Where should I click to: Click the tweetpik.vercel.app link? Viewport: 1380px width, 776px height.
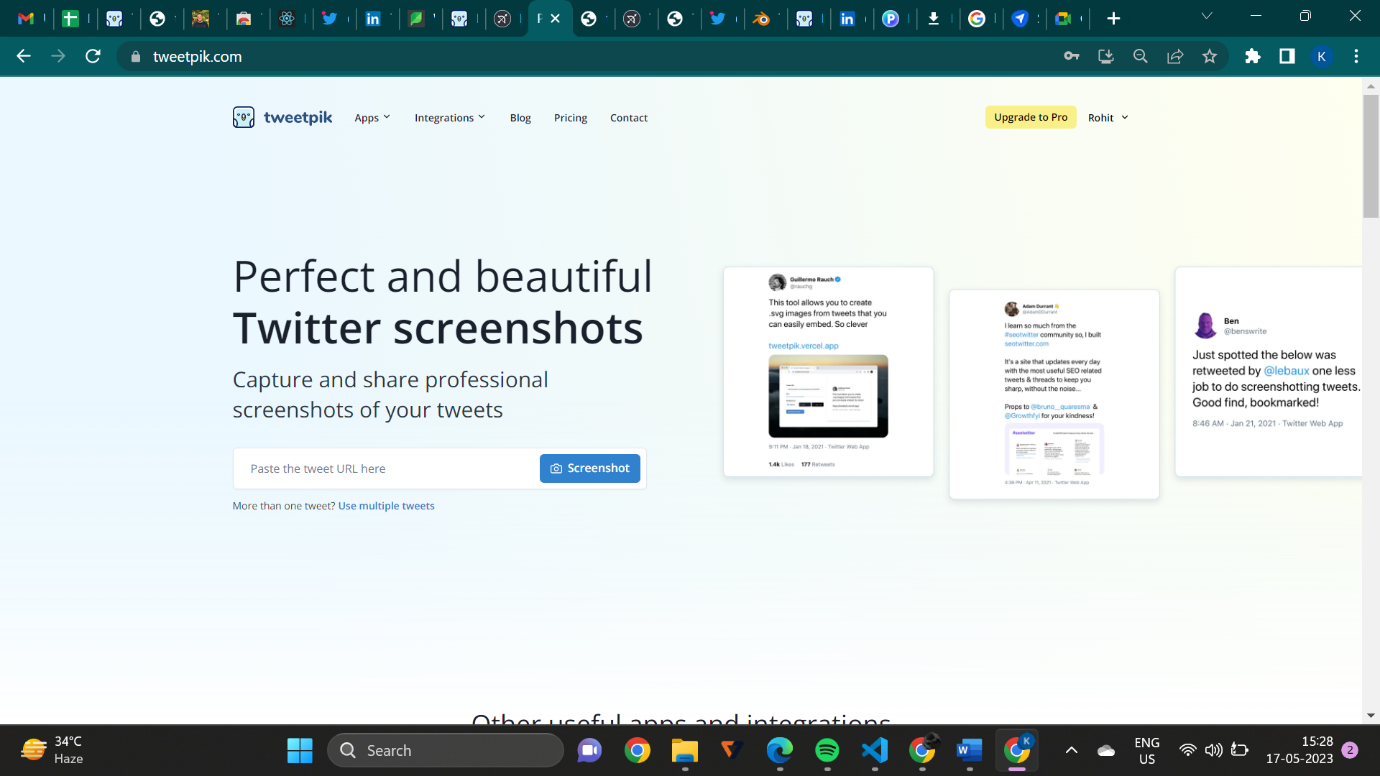803,346
